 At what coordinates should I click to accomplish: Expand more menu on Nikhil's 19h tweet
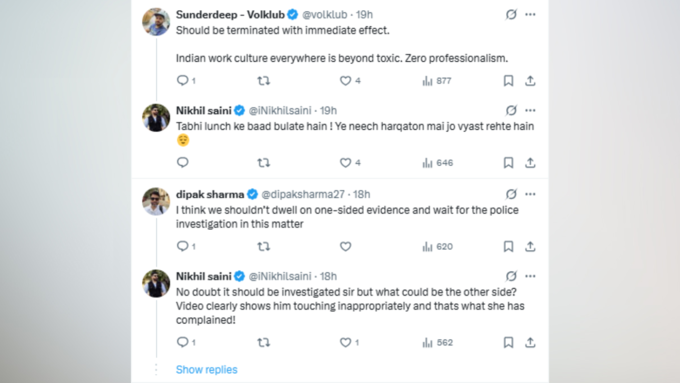click(x=530, y=110)
